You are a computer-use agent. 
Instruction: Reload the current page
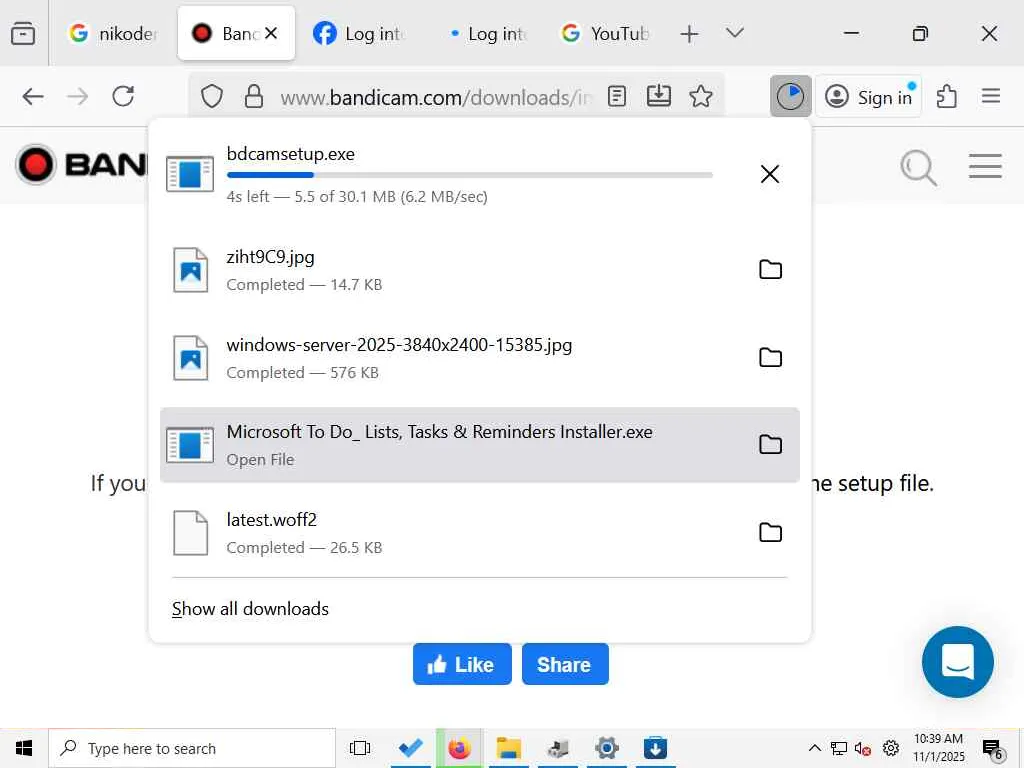123,97
